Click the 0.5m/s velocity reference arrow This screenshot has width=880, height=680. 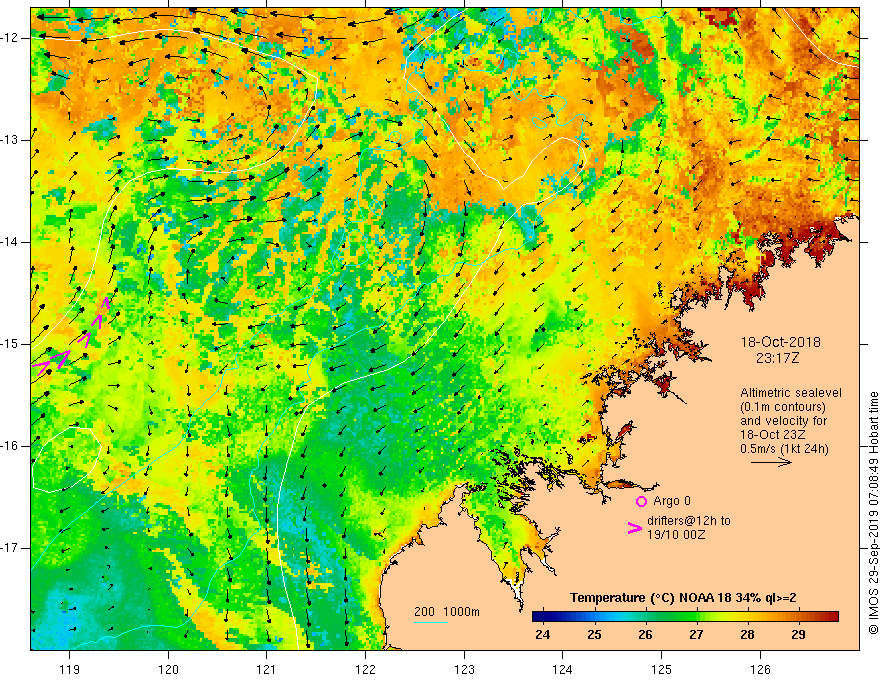[771, 462]
